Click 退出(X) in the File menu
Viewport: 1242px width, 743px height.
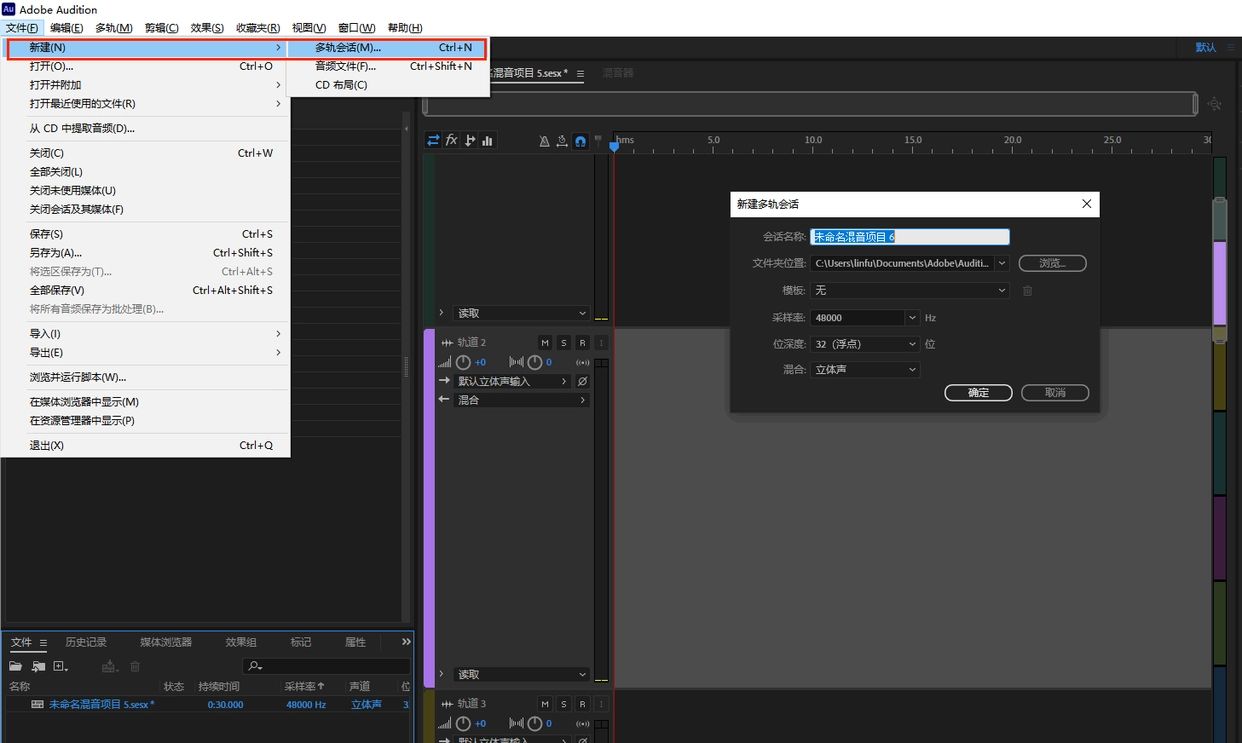[145, 445]
